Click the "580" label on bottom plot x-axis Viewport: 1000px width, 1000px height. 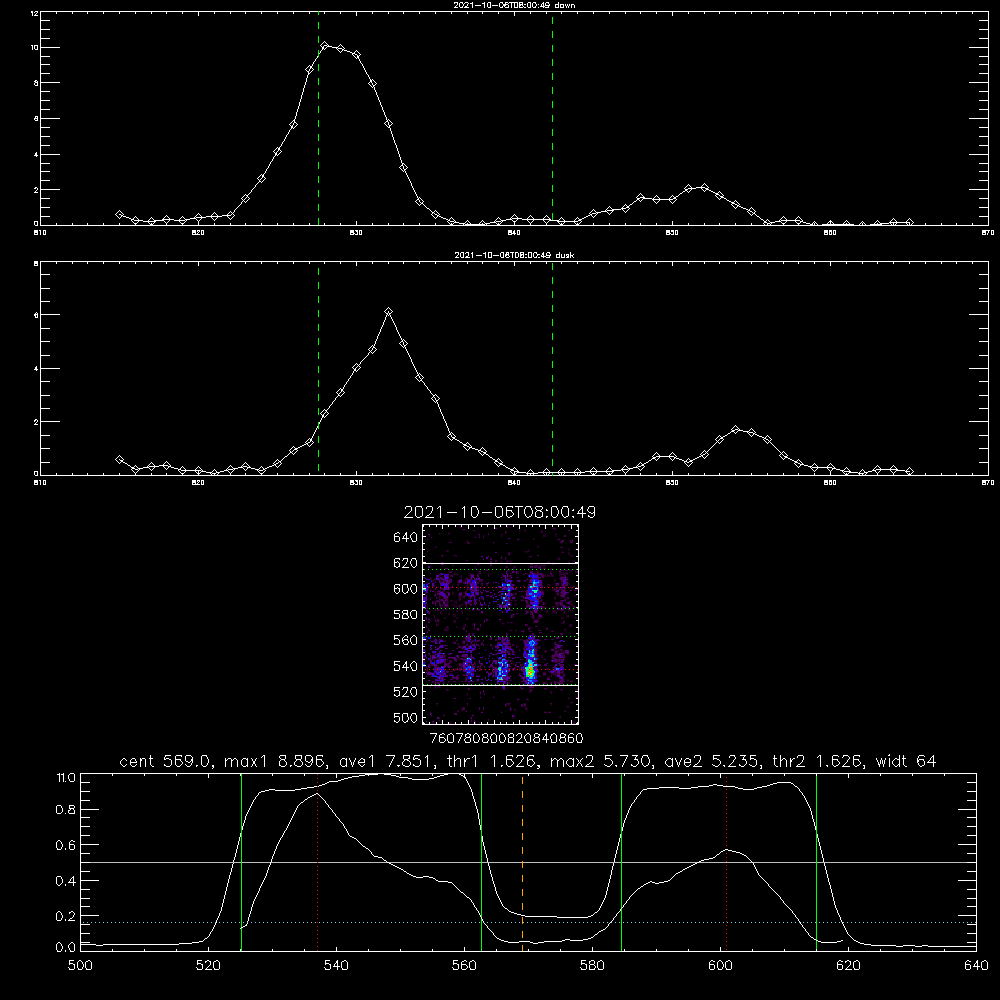[592, 966]
